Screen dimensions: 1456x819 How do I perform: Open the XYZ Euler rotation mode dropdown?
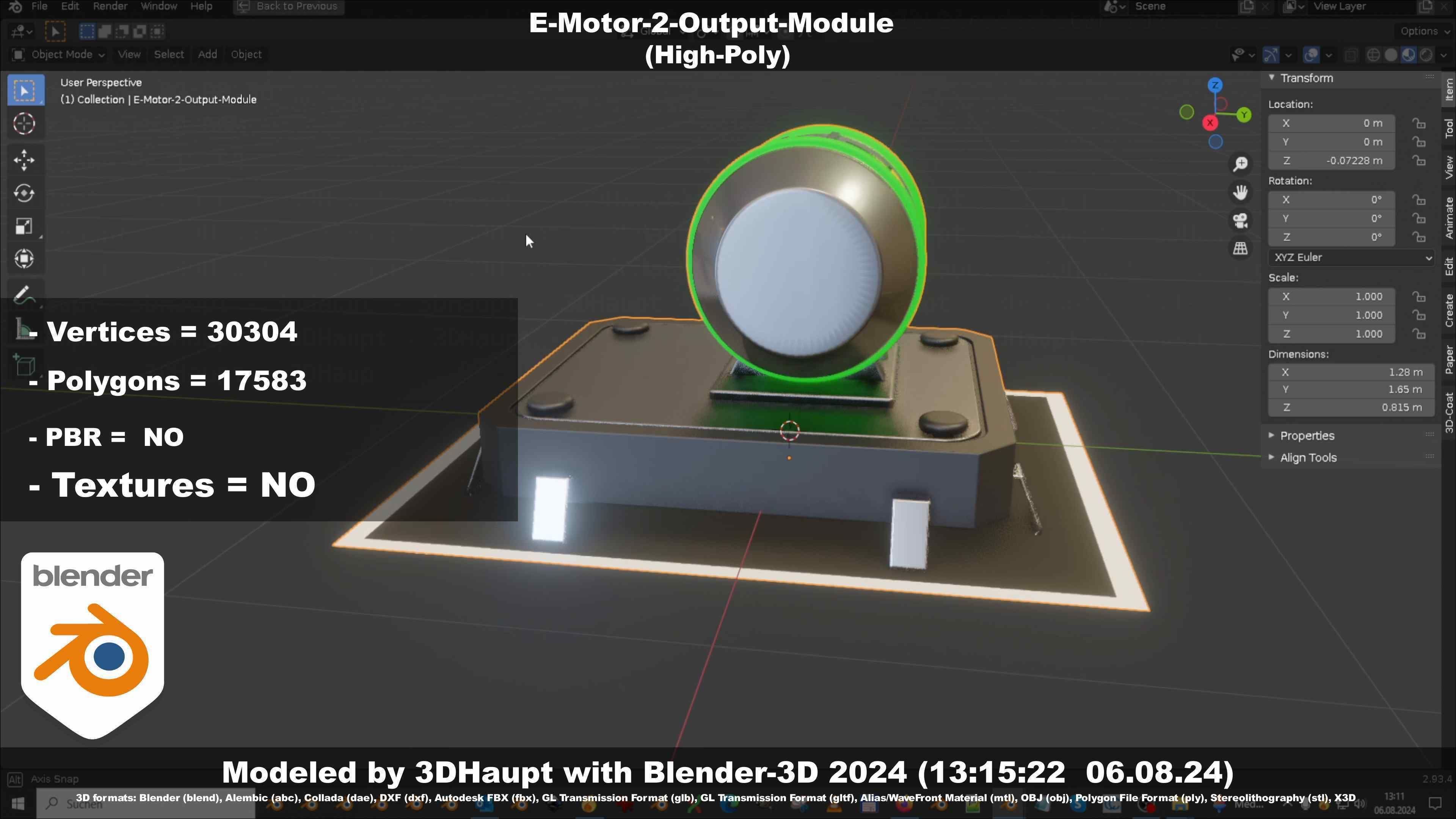(1351, 258)
